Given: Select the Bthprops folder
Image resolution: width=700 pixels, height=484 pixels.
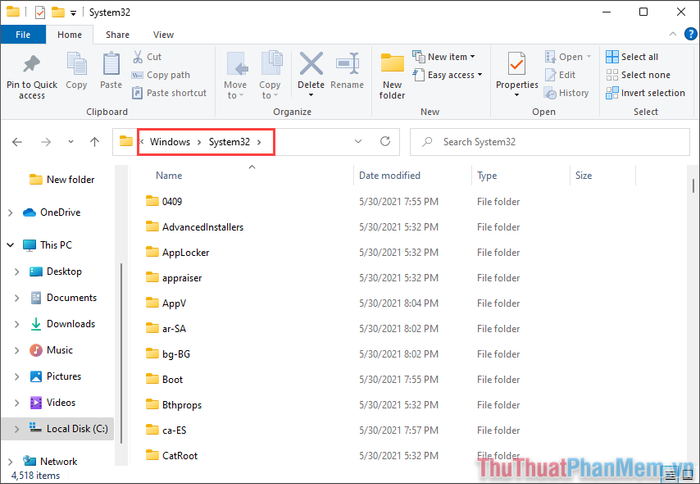Looking at the screenshot, I should [x=182, y=405].
